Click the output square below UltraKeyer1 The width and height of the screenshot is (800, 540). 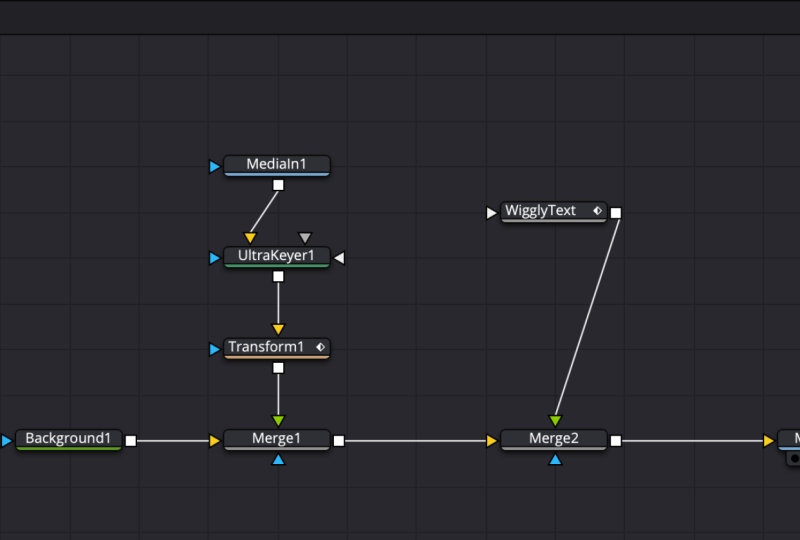278,277
